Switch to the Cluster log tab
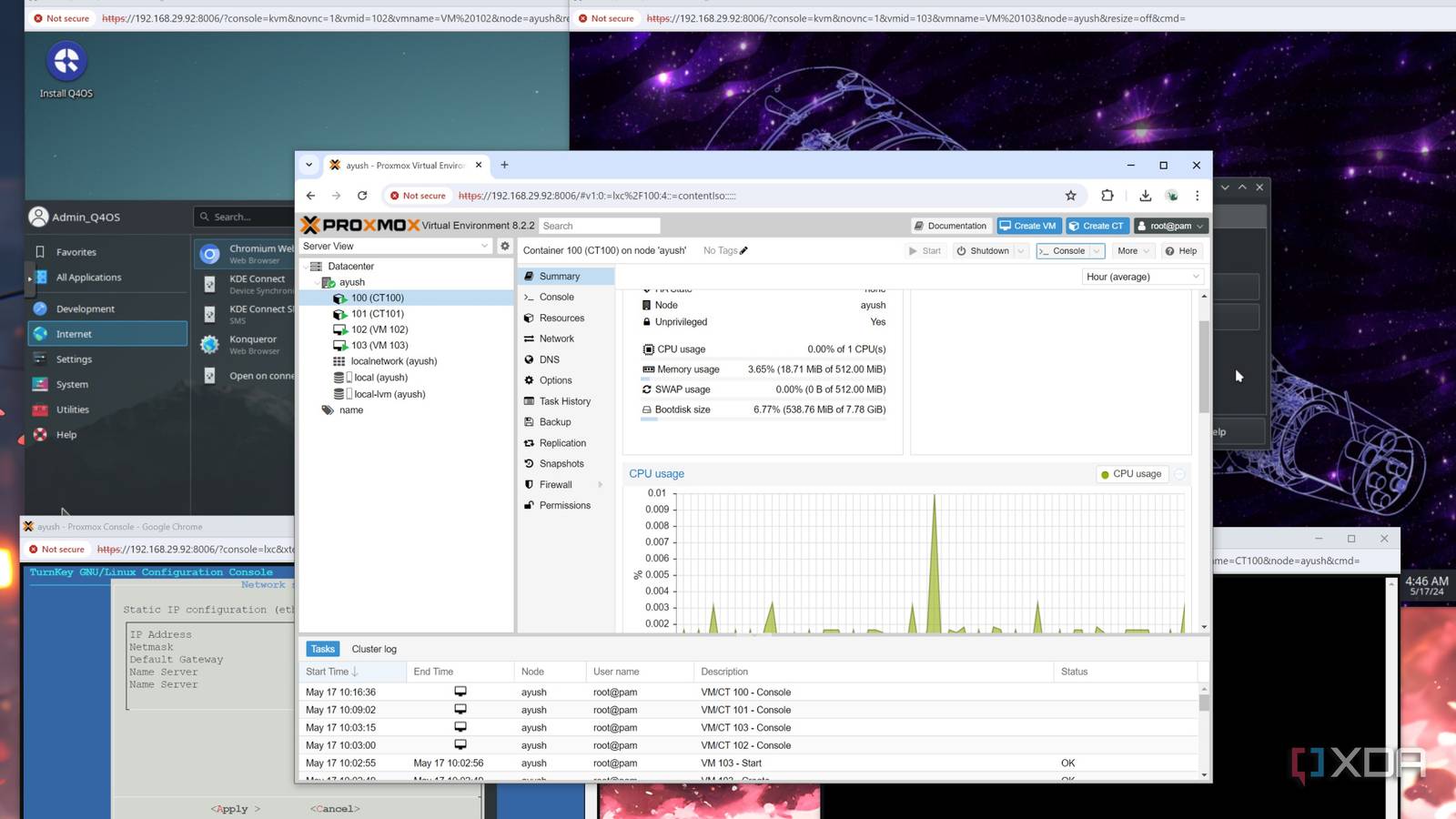 click(373, 649)
